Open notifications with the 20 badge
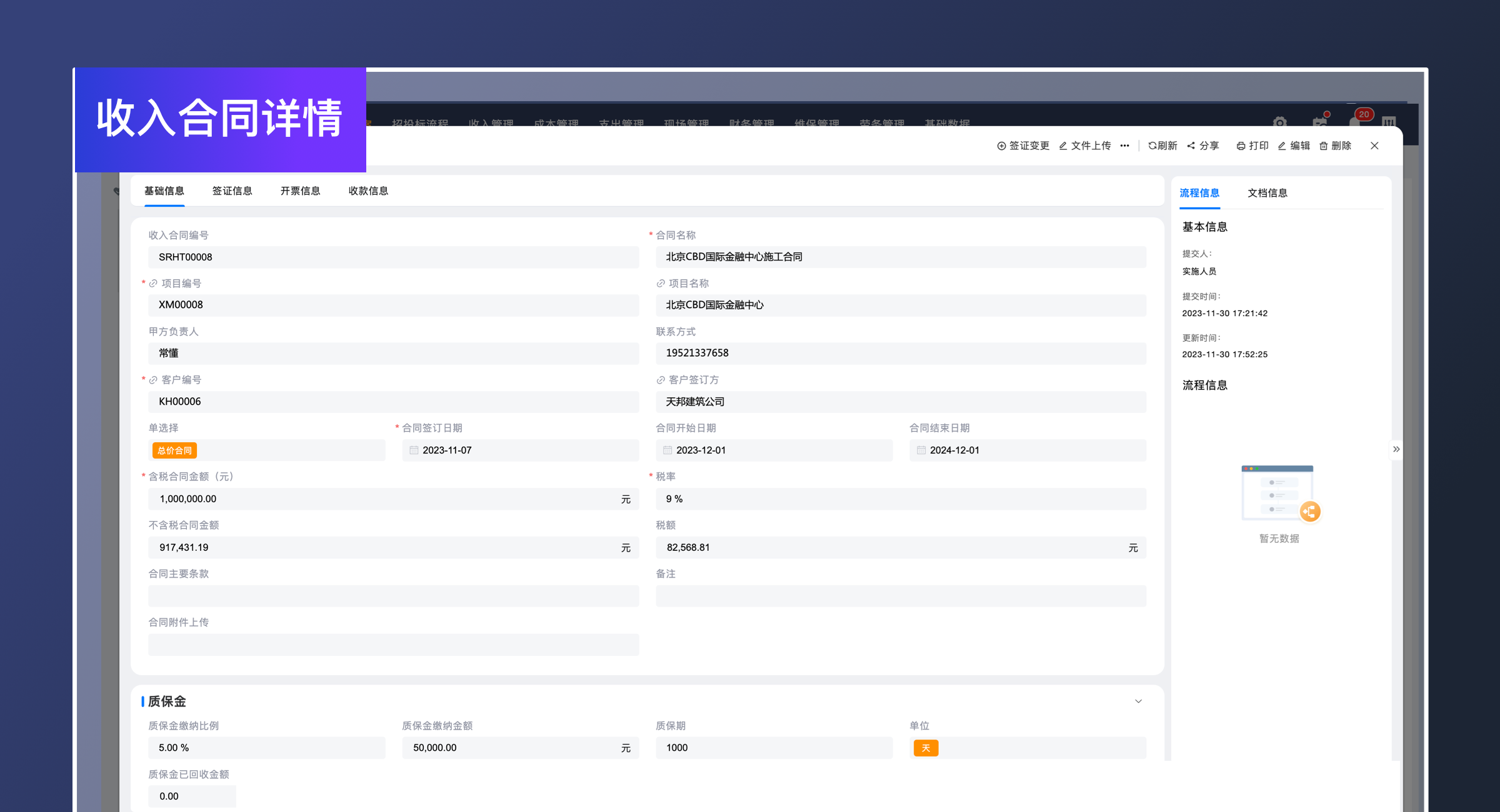This screenshot has width=1500, height=812. (1356, 121)
